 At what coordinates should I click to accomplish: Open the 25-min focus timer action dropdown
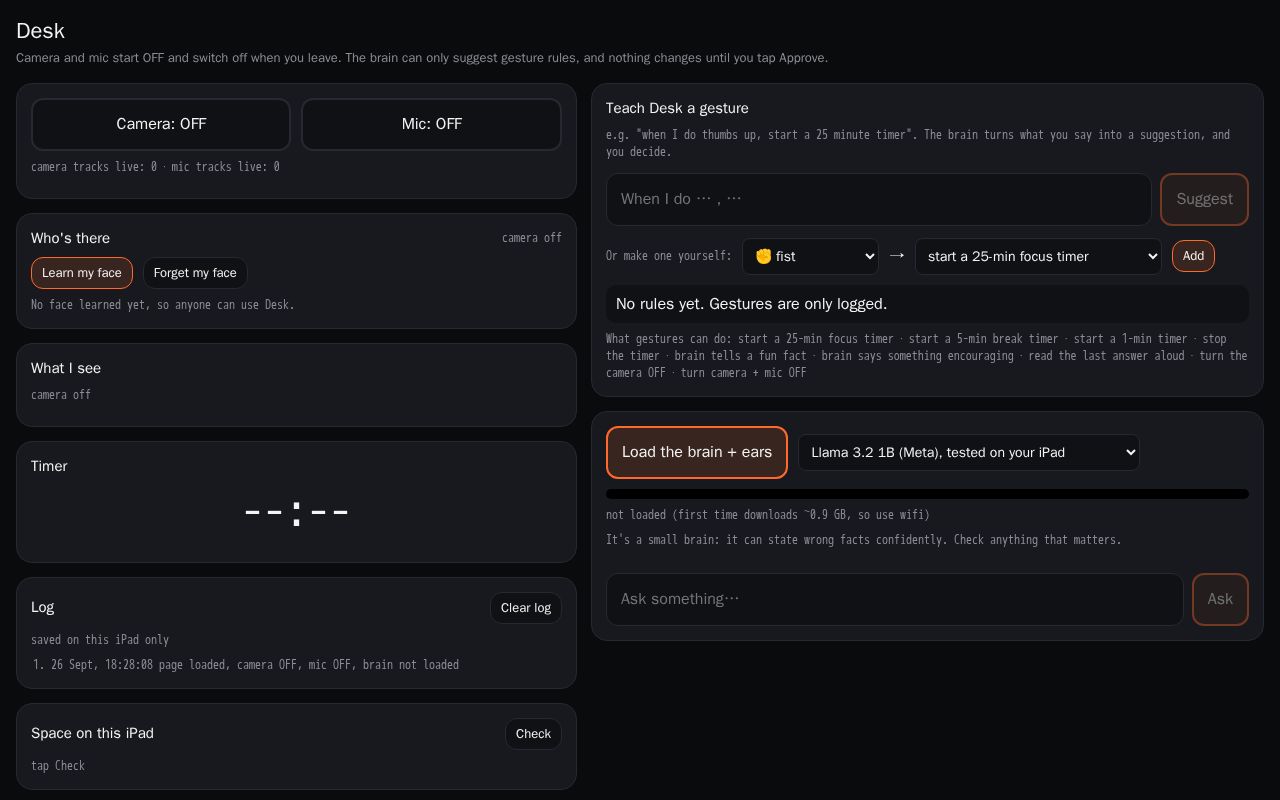(x=1038, y=256)
